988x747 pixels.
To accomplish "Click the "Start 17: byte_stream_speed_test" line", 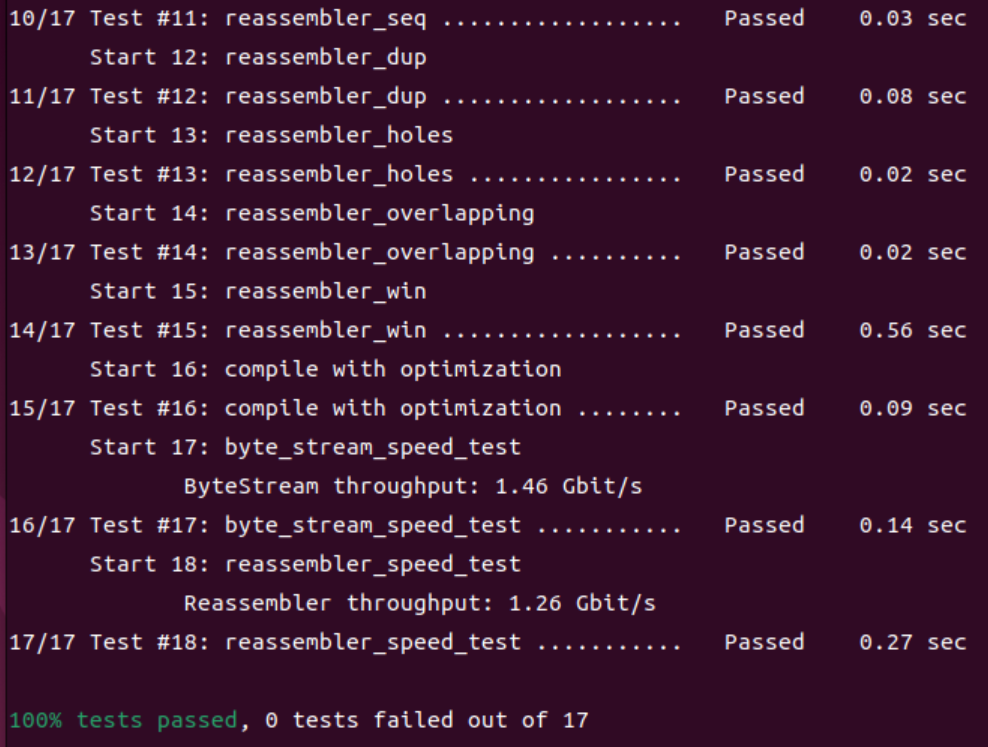I will [x=305, y=448].
